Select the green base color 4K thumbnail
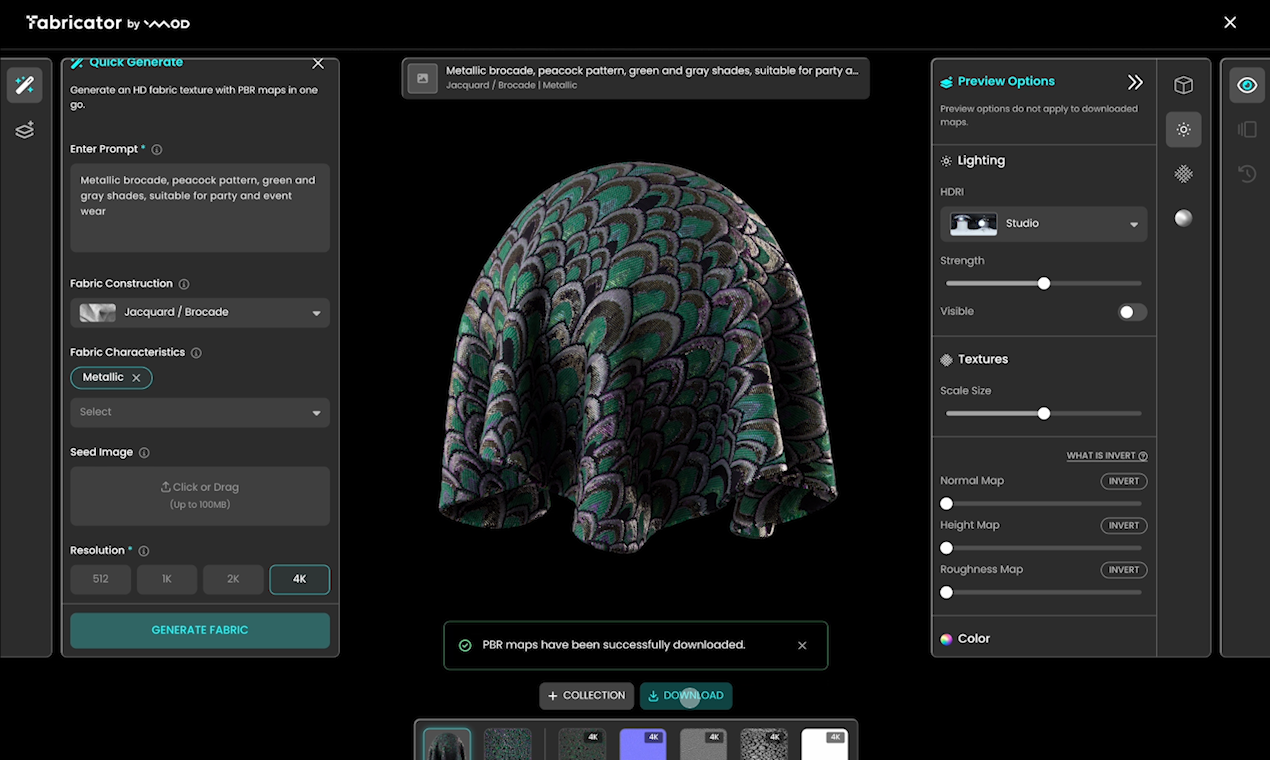Image resolution: width=1270 pixels, height=760 pixels. tap(582, 744)
